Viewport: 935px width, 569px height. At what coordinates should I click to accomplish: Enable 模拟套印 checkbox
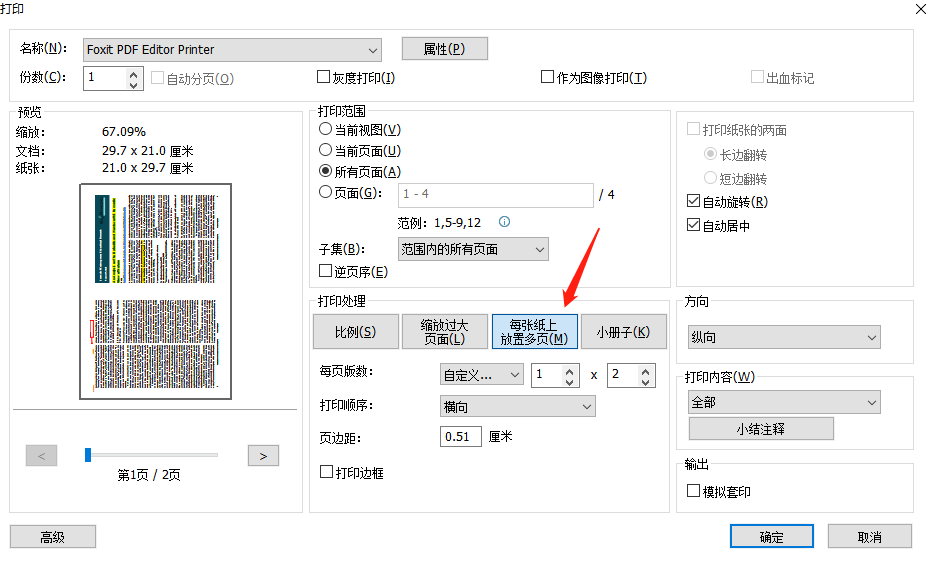pos(693,491)
